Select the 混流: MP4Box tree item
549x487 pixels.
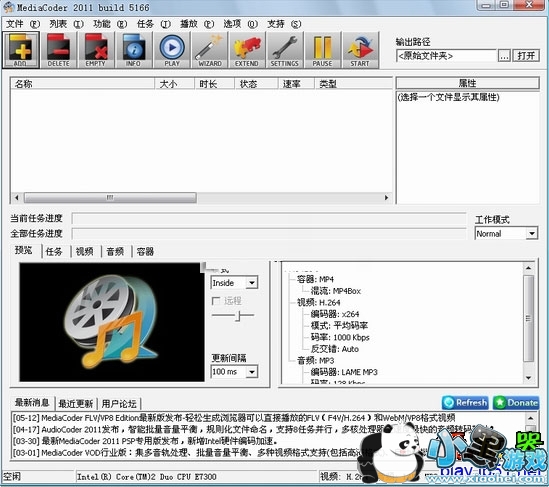[x=336, y=291]
